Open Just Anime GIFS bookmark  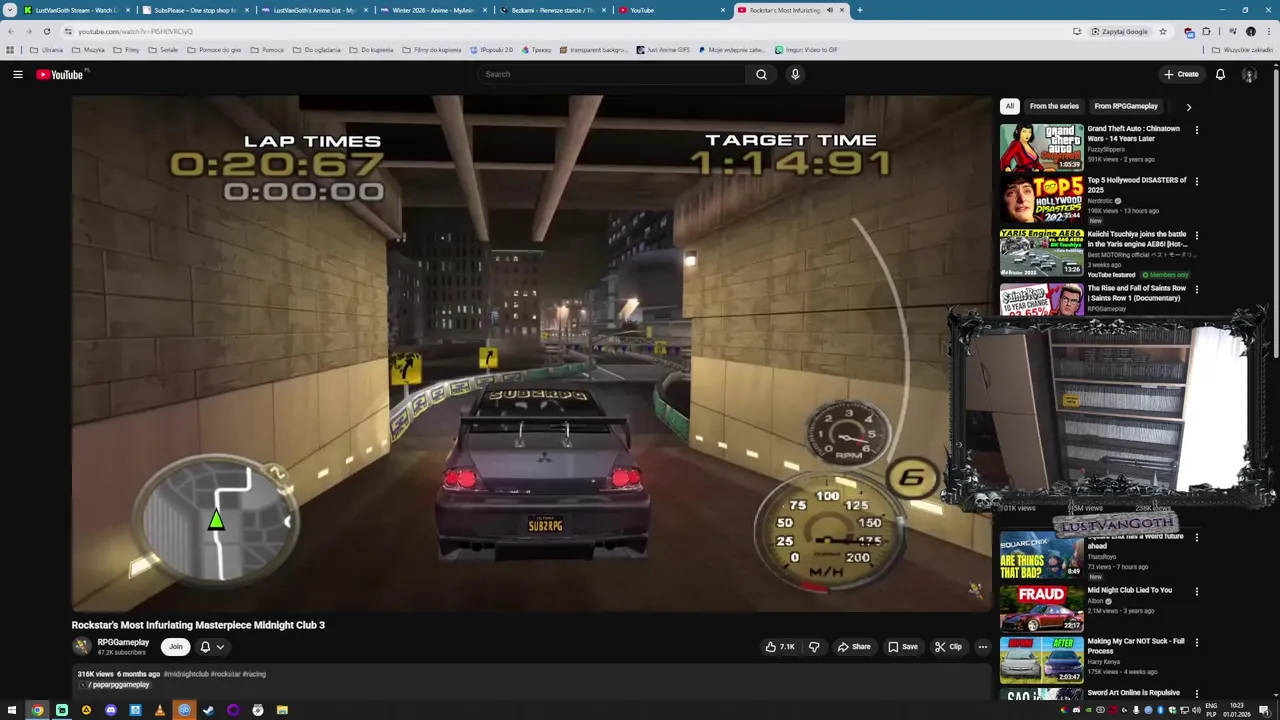point(663,49)
